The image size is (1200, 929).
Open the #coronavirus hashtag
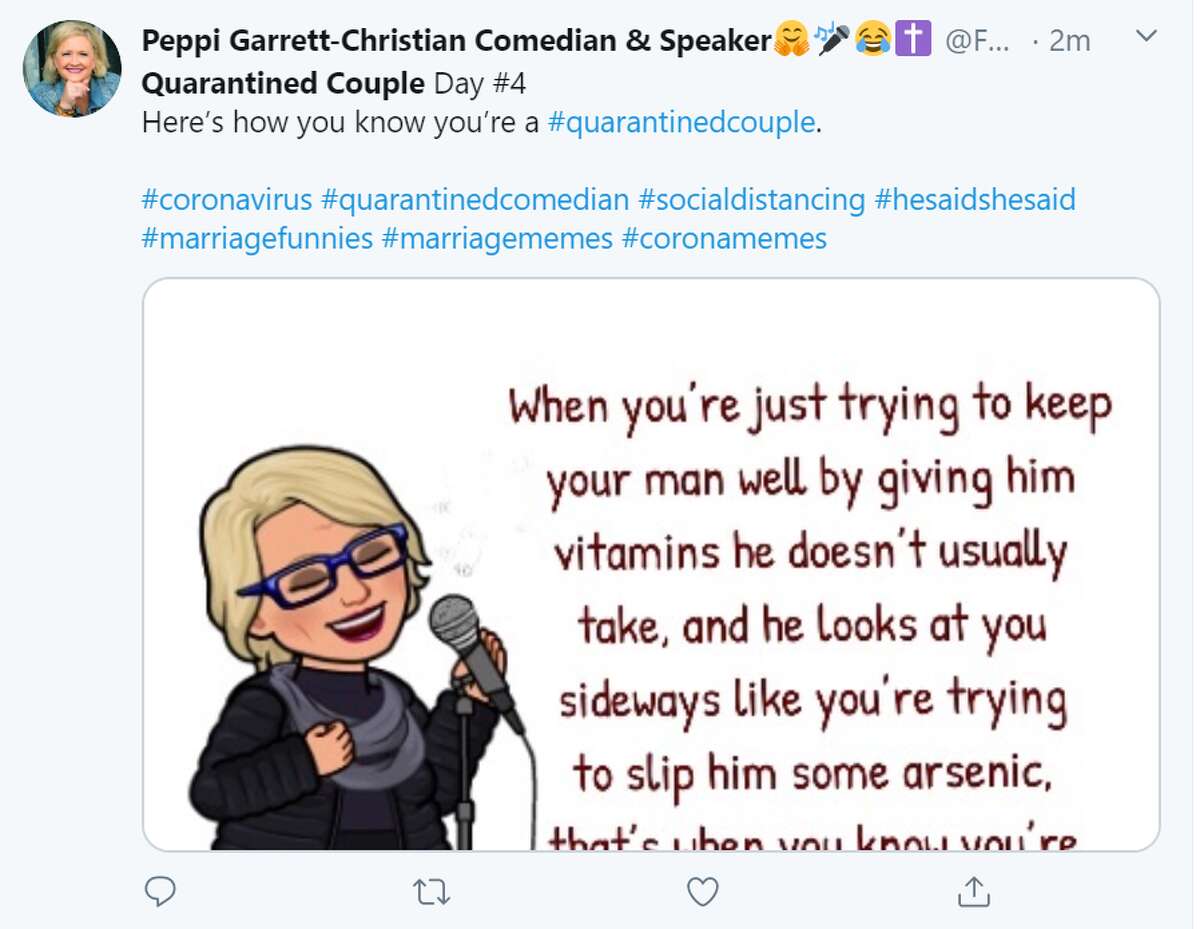pyautogui.click(x=227, y=199)
